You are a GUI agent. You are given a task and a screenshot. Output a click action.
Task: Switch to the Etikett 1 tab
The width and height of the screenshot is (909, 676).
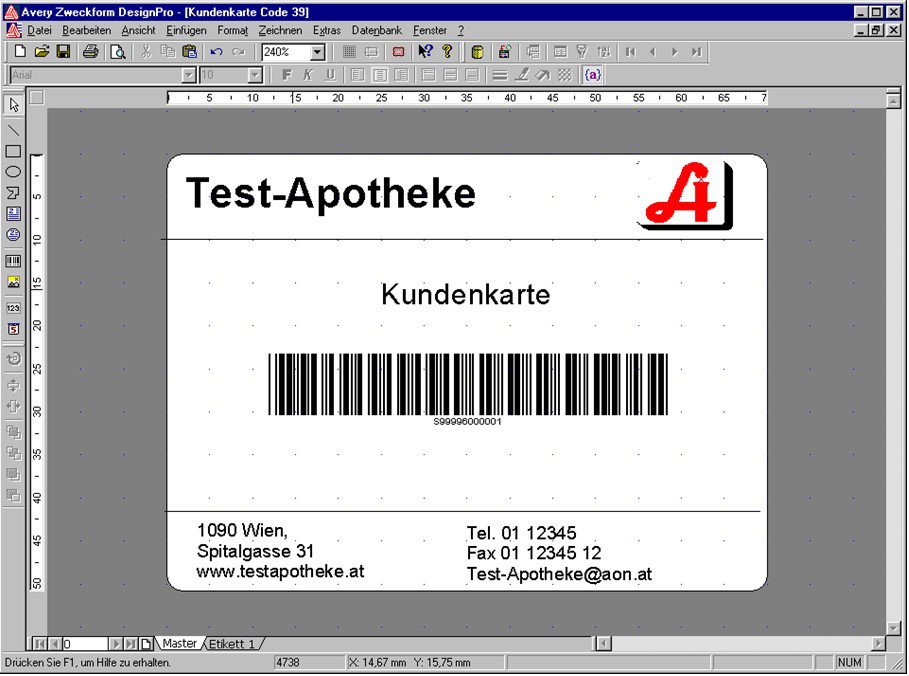click(231, 644)
